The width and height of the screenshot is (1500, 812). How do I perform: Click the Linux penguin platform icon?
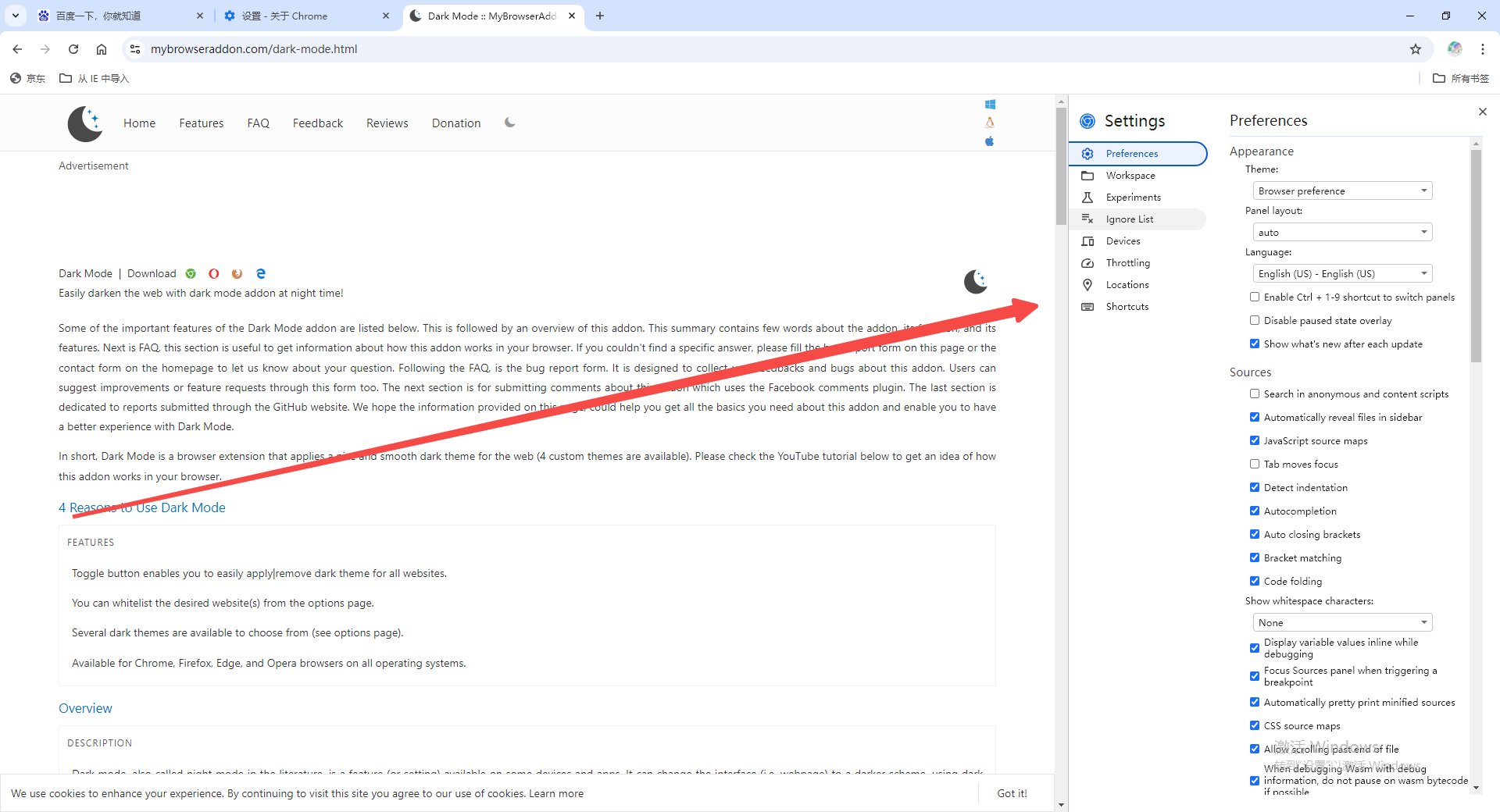[x=990, y=123]
